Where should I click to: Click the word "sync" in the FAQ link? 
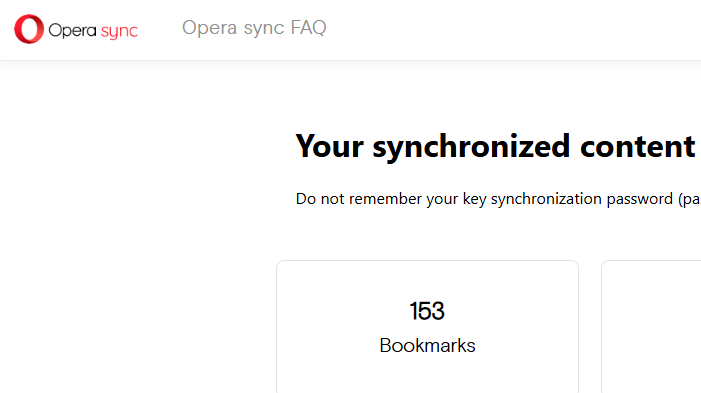click(x=264, y=29)
